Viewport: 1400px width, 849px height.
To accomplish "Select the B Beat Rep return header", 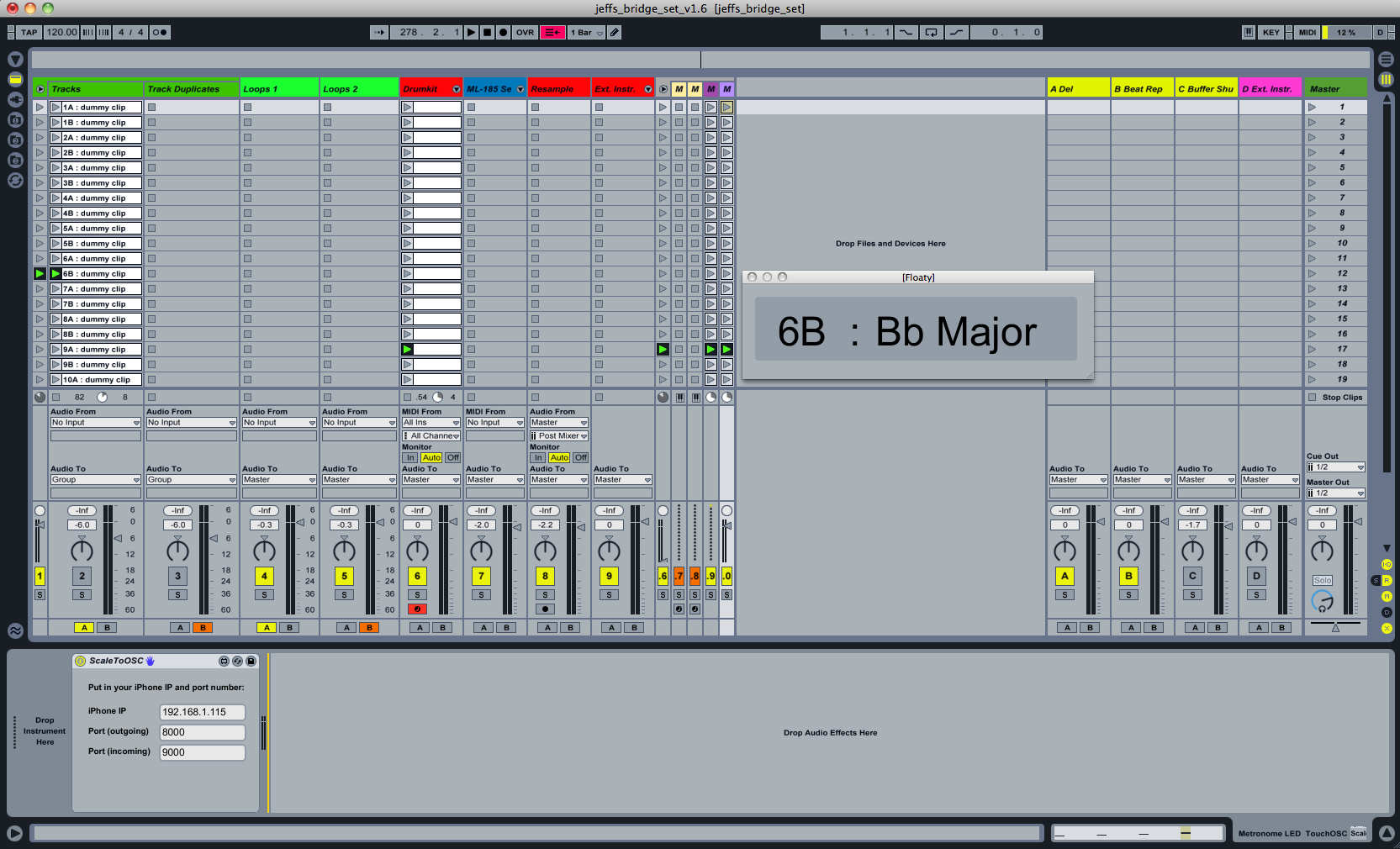I will (x=1142, y=89).
